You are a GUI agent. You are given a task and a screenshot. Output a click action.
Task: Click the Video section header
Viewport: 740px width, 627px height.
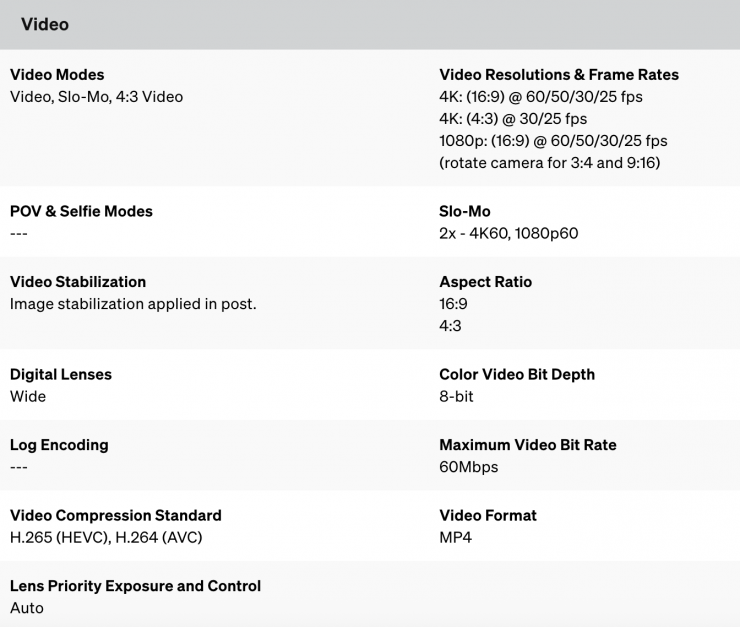point(45,24)
